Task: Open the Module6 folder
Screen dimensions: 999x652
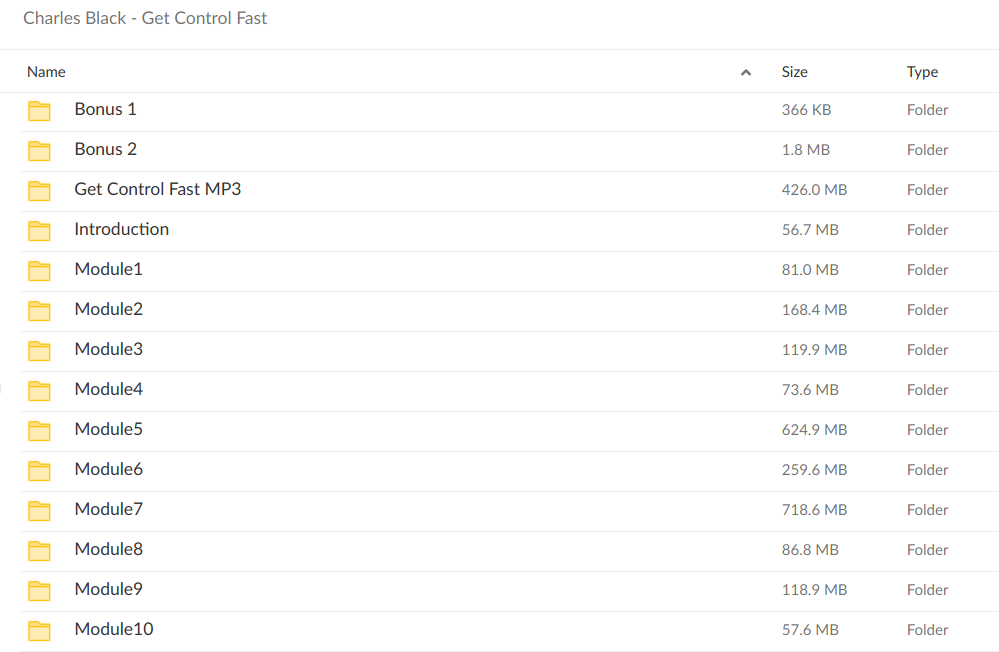Action: (108, 469)
